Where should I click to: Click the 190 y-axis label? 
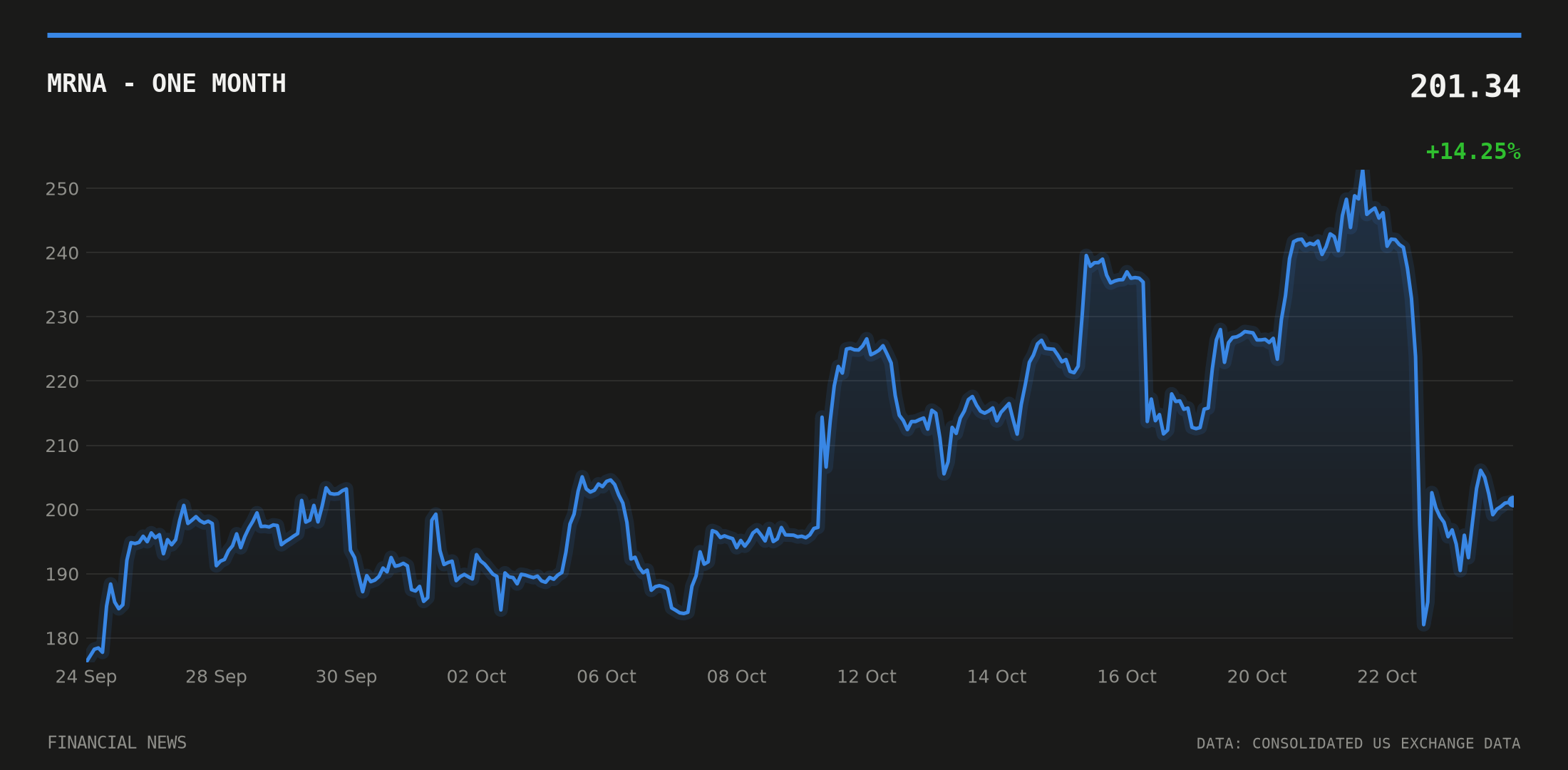(62, 574)
